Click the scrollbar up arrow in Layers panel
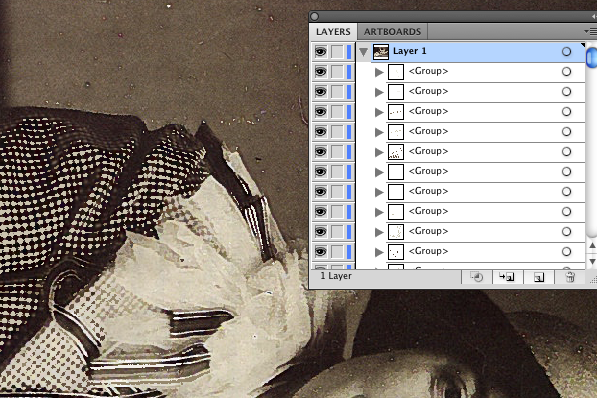Viewport: 597px width, 398px height. coord(592,246)
